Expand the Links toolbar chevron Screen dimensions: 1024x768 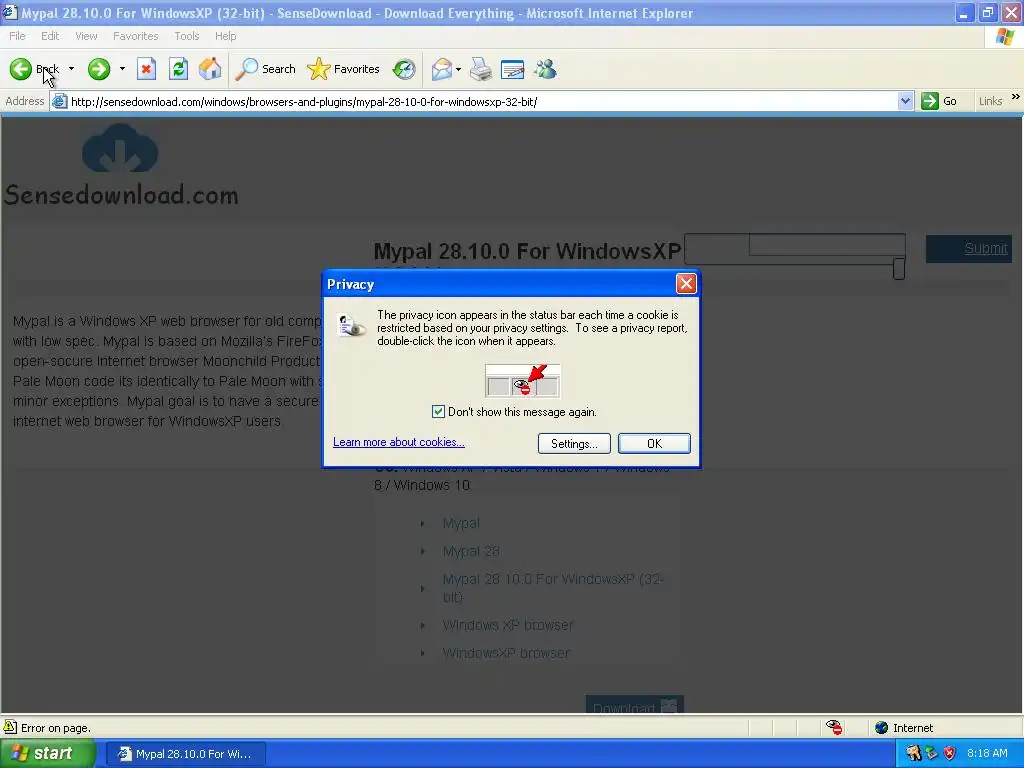pos(1016,97)
